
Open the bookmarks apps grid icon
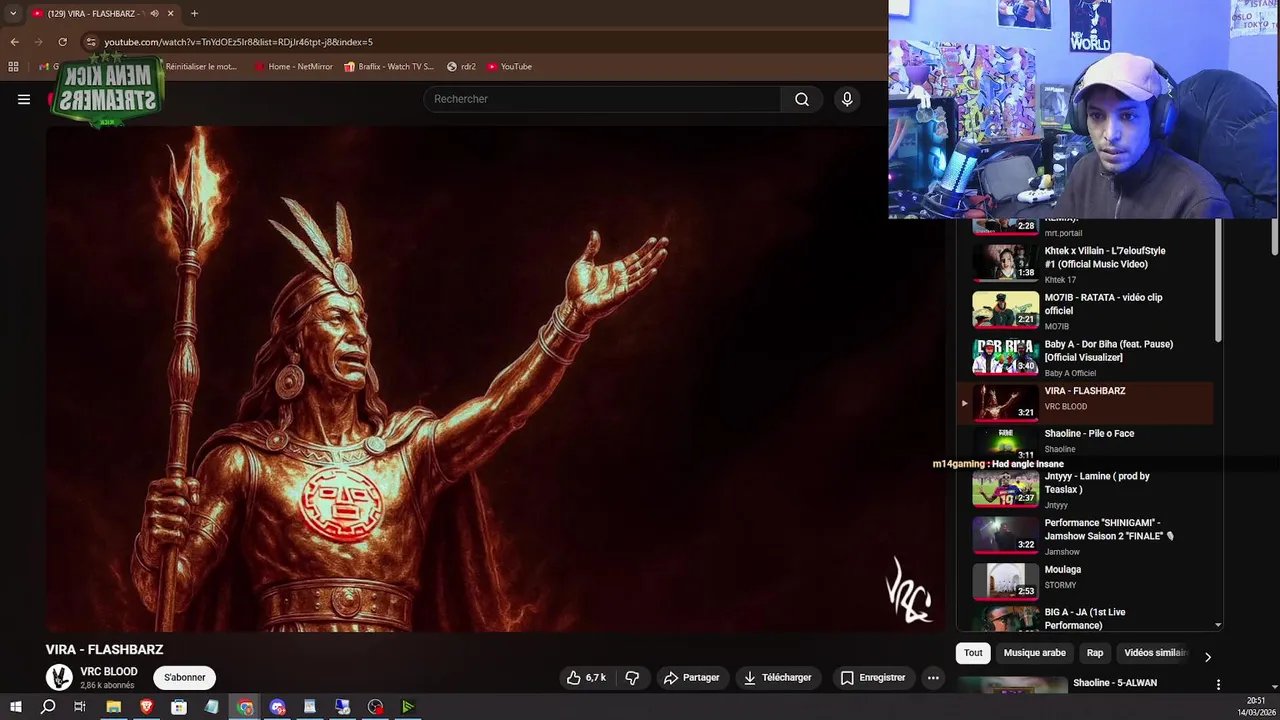pyautogui.click(x=13, y=67)
